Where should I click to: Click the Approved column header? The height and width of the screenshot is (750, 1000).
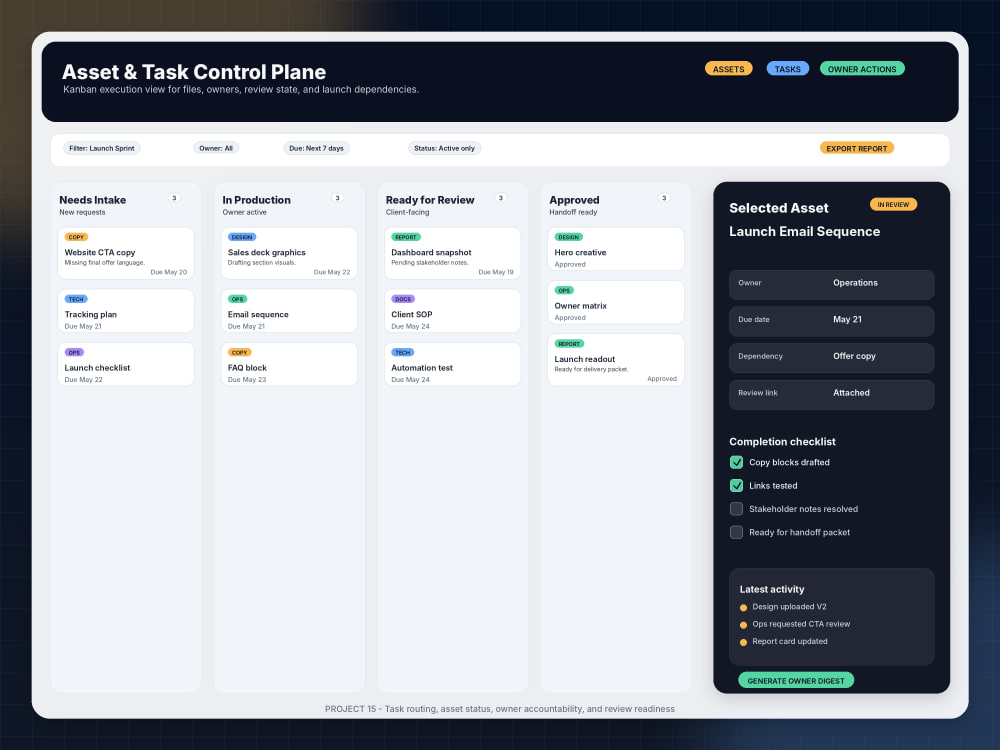click(574, 200)
